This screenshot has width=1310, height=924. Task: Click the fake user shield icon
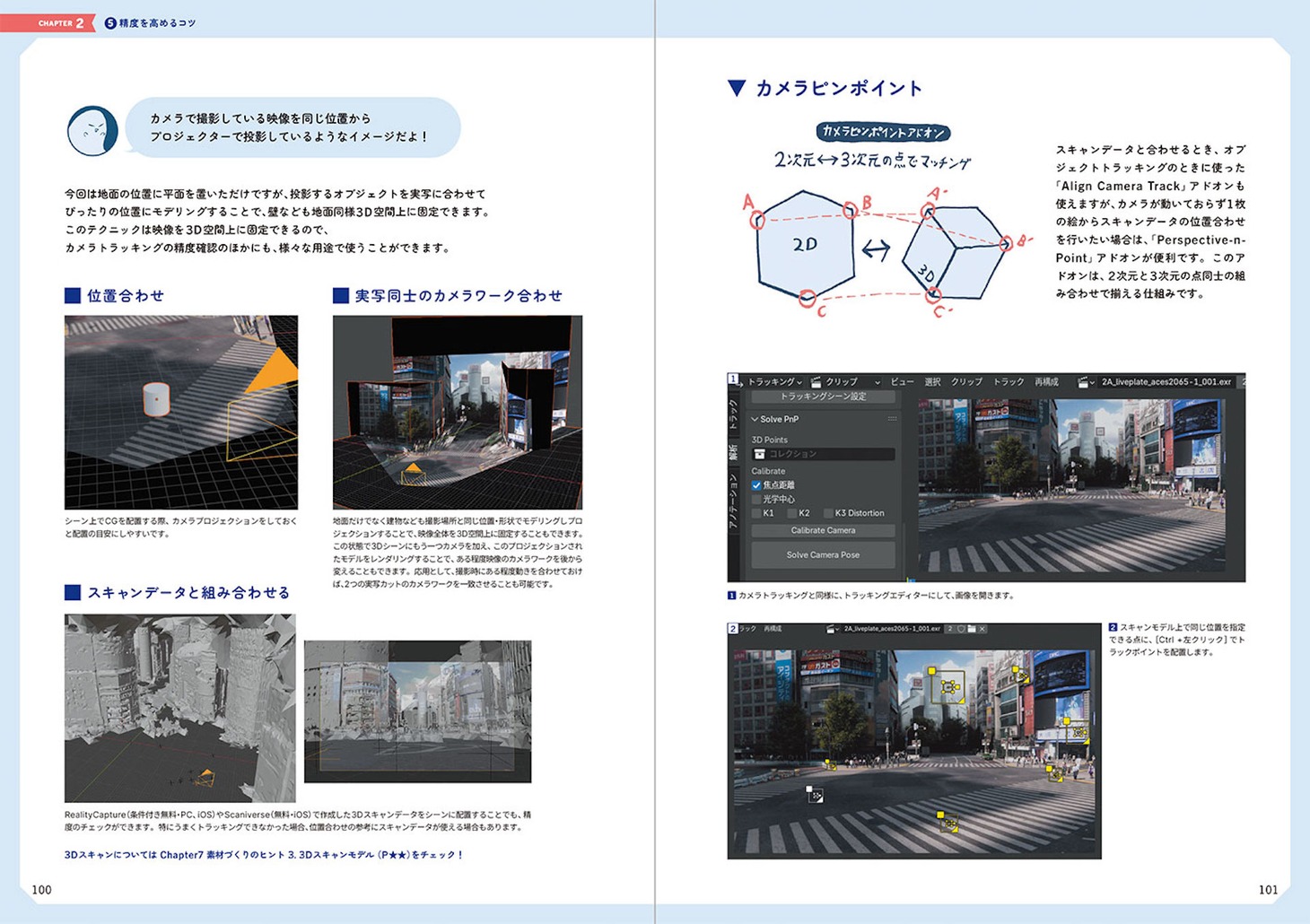[961, 629]
